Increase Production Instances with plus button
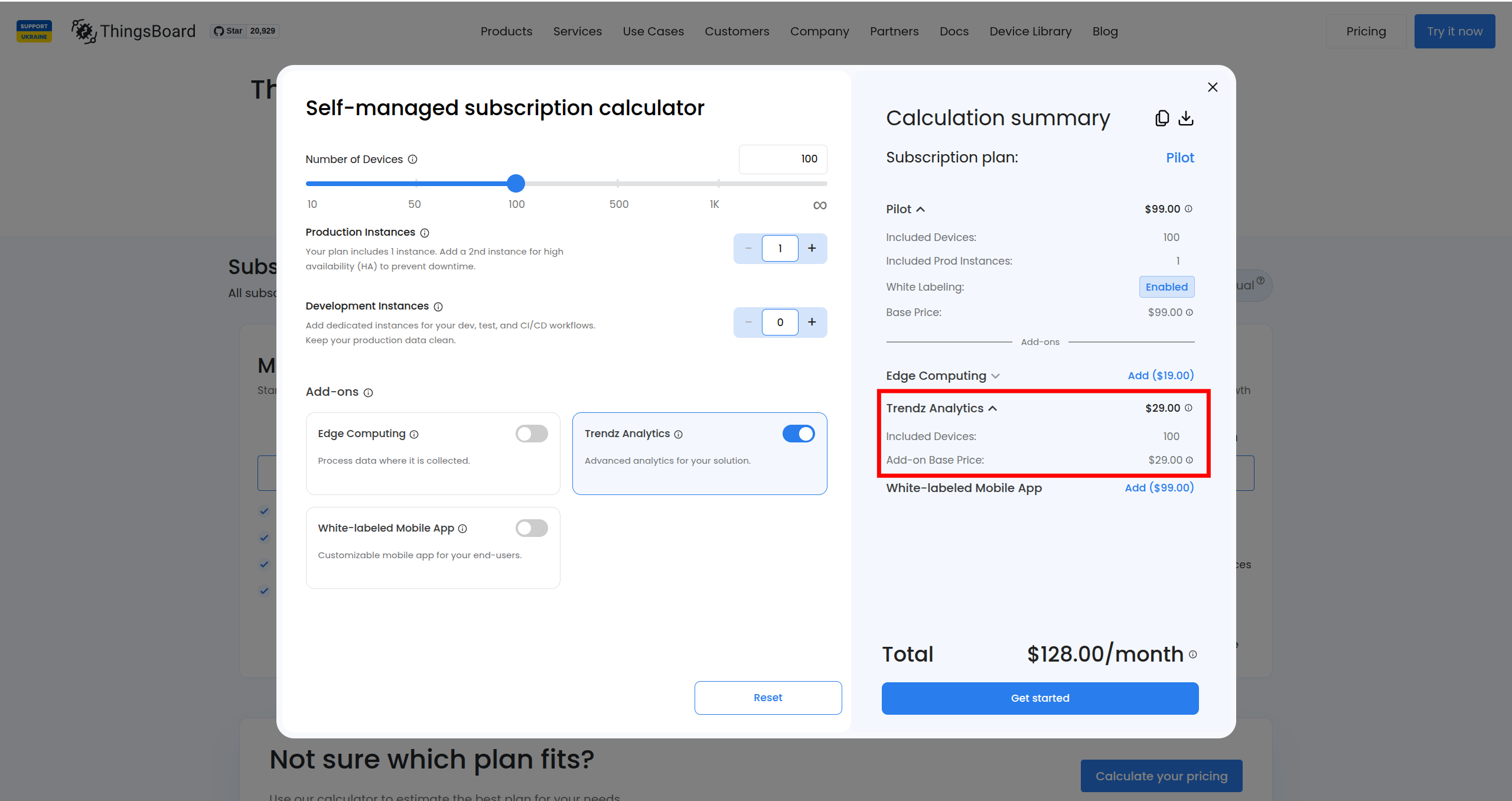The image size is (1512, 801). (x=812, y=249)
